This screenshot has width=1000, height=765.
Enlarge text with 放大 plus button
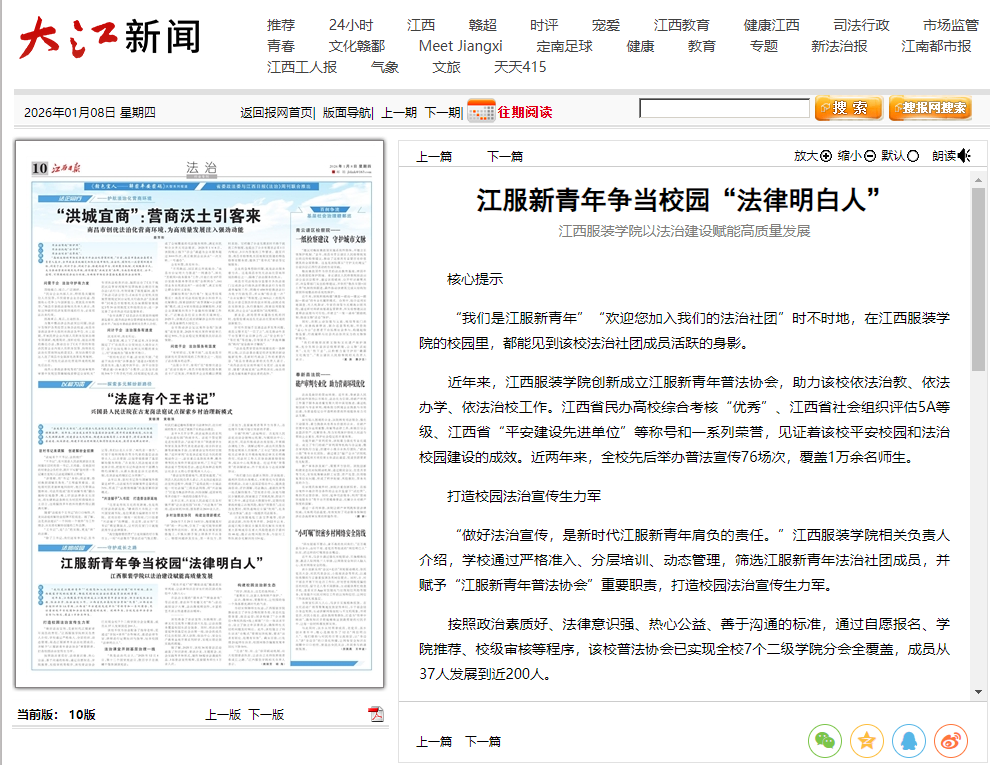(826, 156)
